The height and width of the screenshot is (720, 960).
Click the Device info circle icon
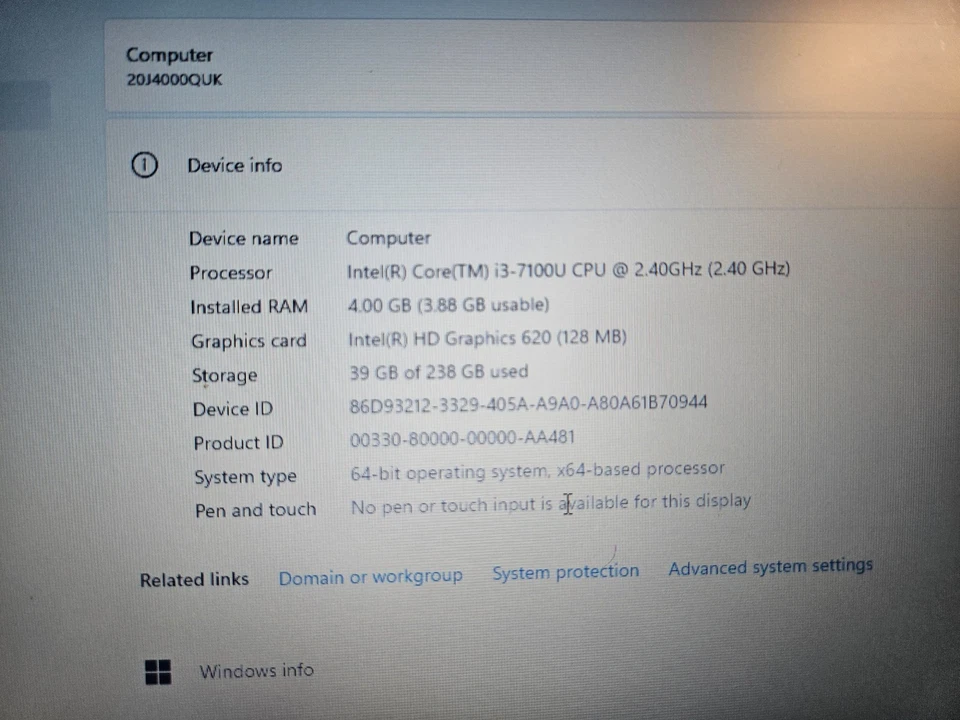click(144, 165)
